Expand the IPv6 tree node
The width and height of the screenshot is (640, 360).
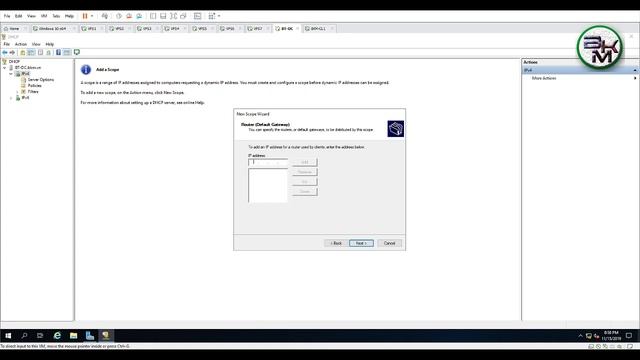(11, 98)
